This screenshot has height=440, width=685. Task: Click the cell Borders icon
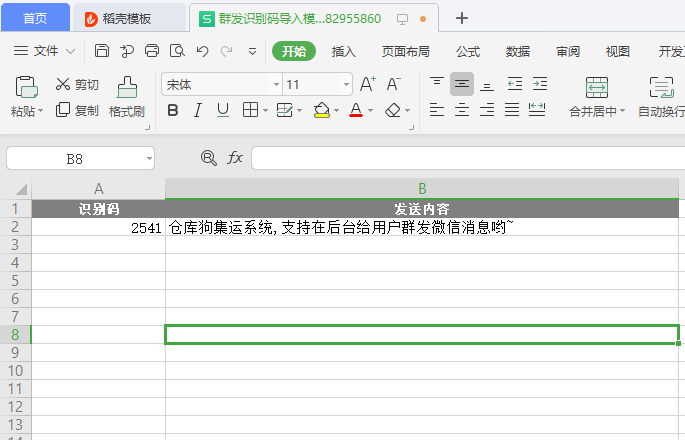(250, 110)
